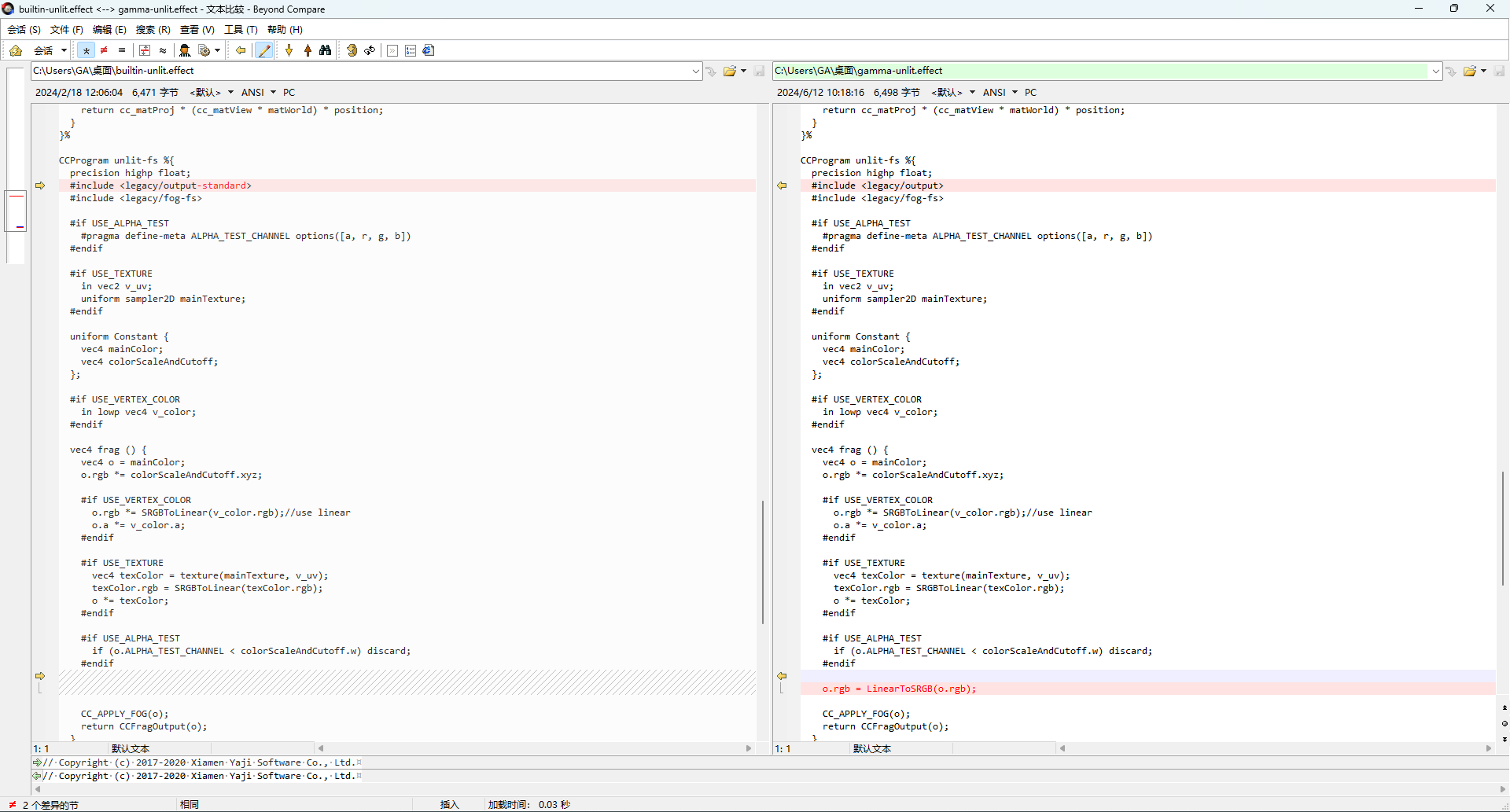Click the Home view icon in the toolbar
This screenshot has height=812, width=1510.
(x=16, y=50)
